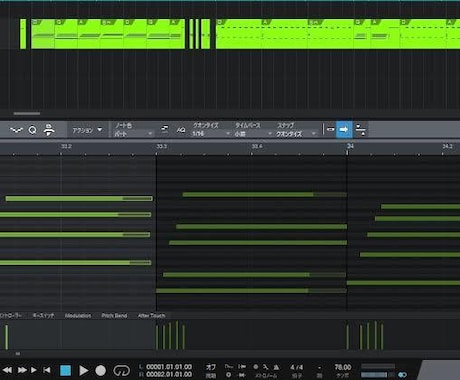
Task: Click the ruler at position 33.3
Action: 162,147
